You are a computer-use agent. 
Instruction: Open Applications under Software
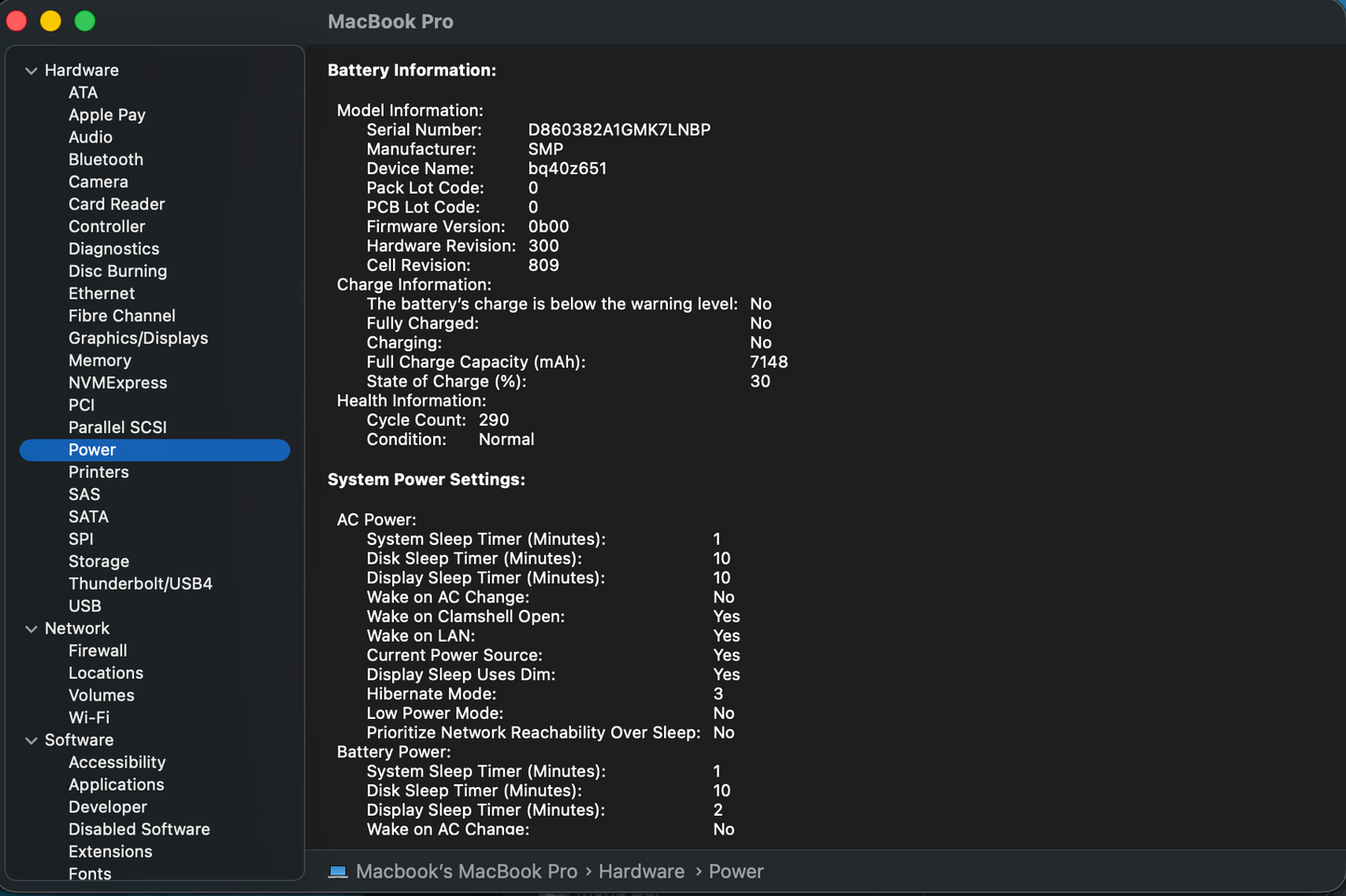[116, 785]
